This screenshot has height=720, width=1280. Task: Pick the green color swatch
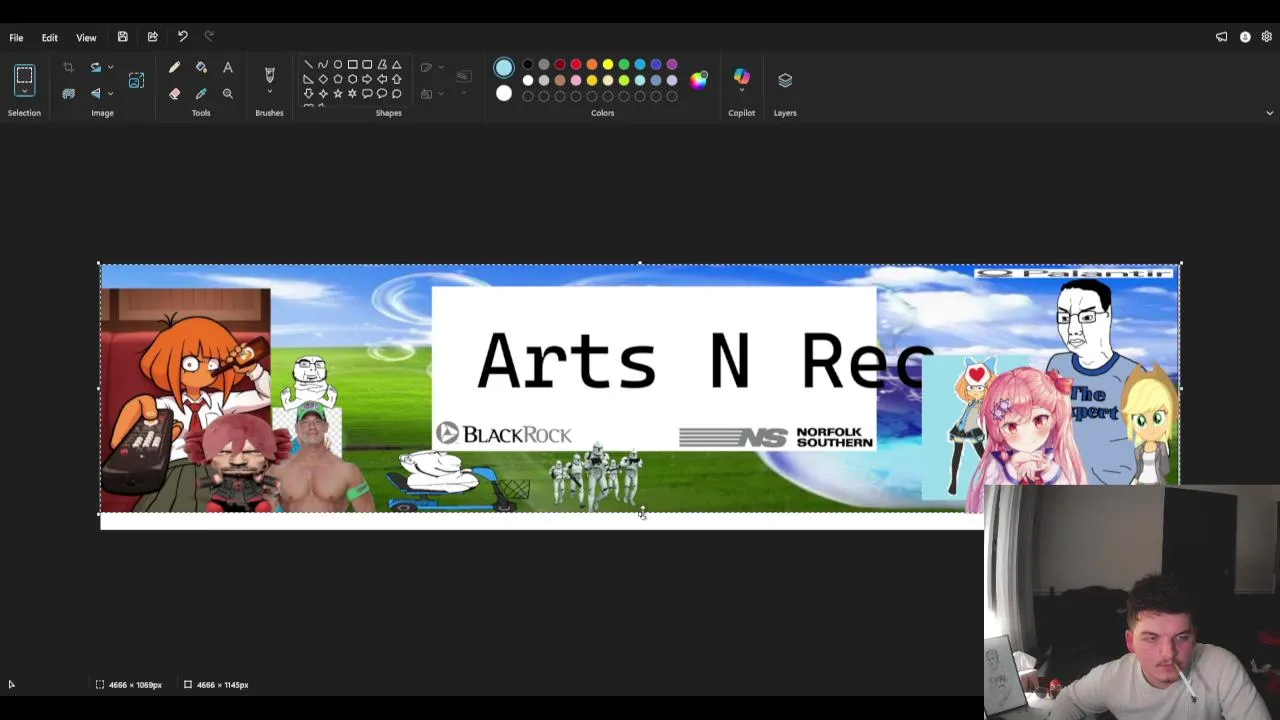(624, 65)
